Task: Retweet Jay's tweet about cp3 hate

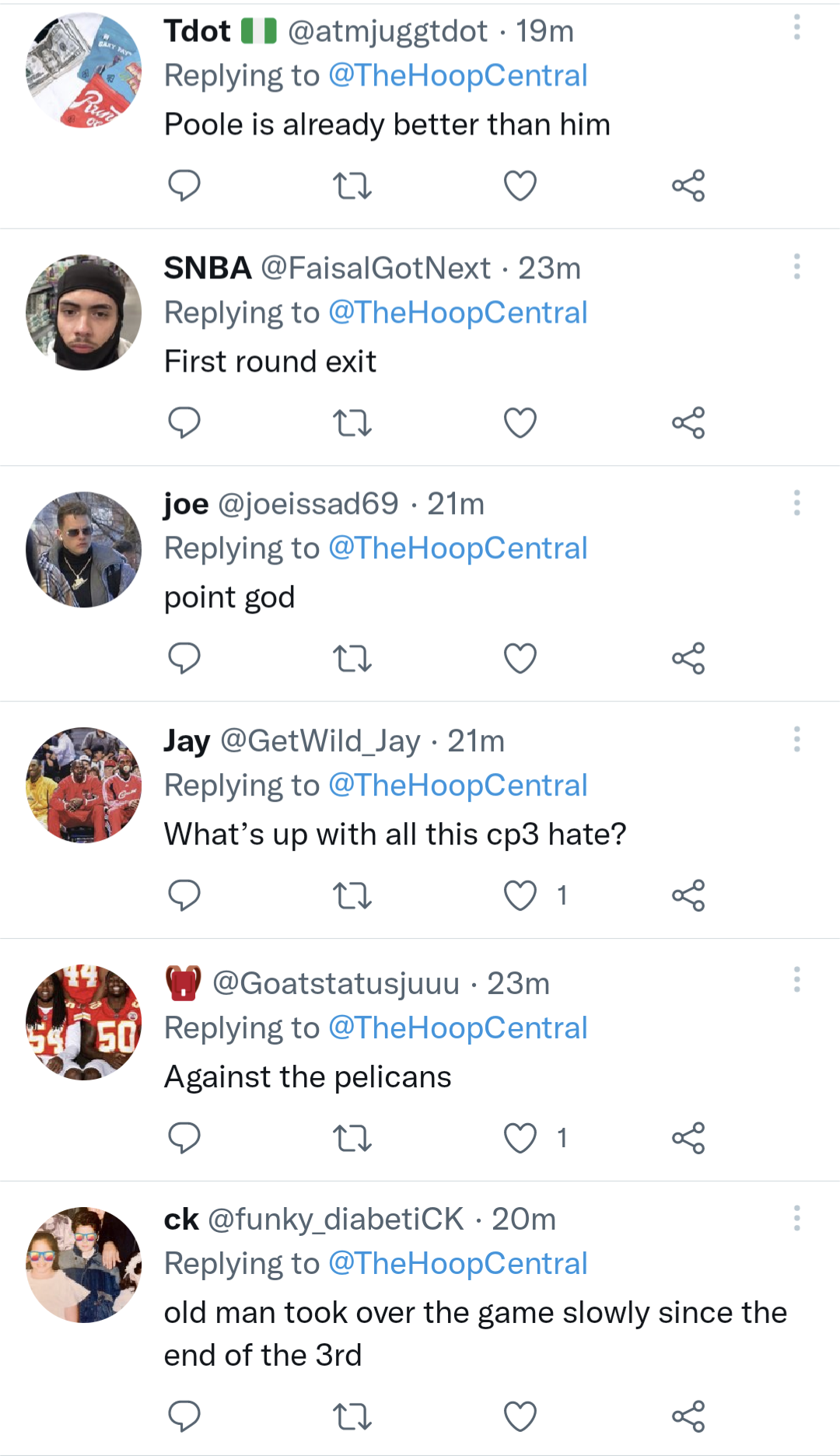Action: pos(352,896)
